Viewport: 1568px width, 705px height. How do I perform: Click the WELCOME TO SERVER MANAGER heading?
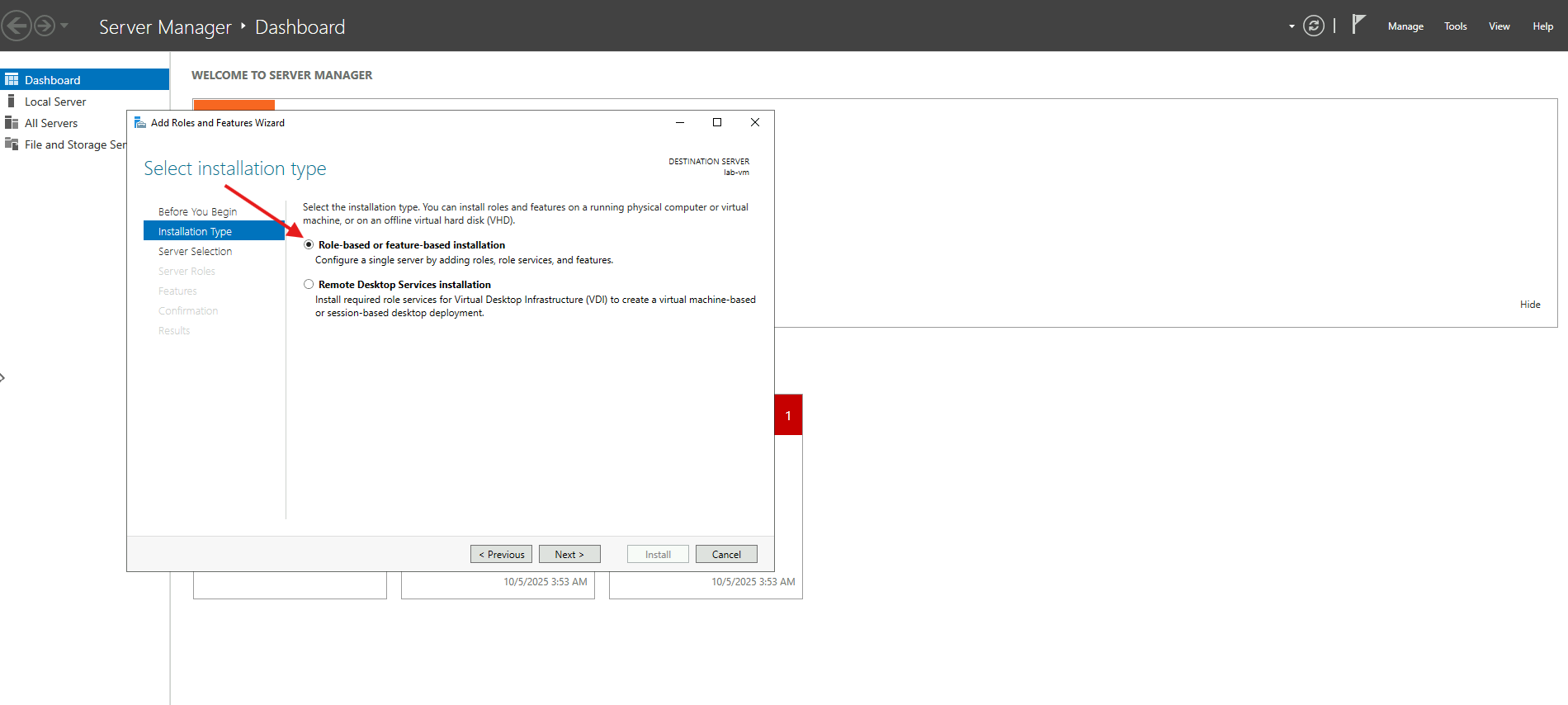tap(282, 75)
